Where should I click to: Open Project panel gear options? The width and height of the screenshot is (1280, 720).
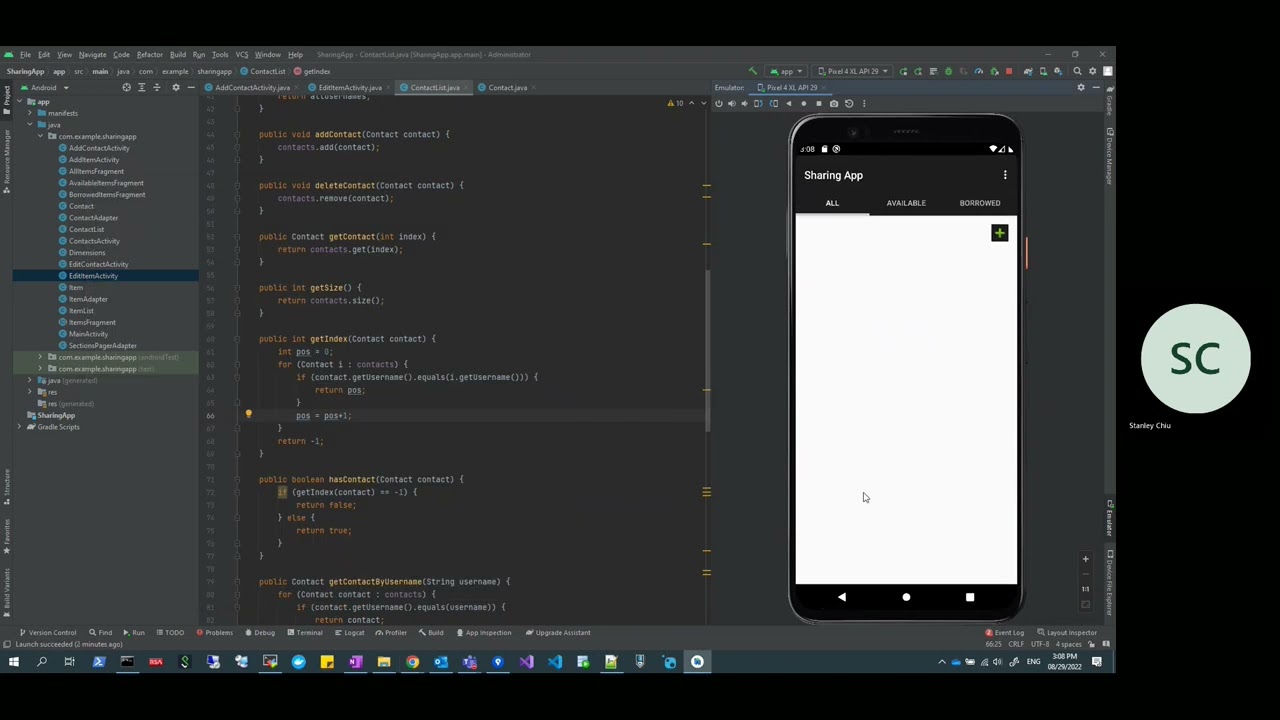point(175,88)
